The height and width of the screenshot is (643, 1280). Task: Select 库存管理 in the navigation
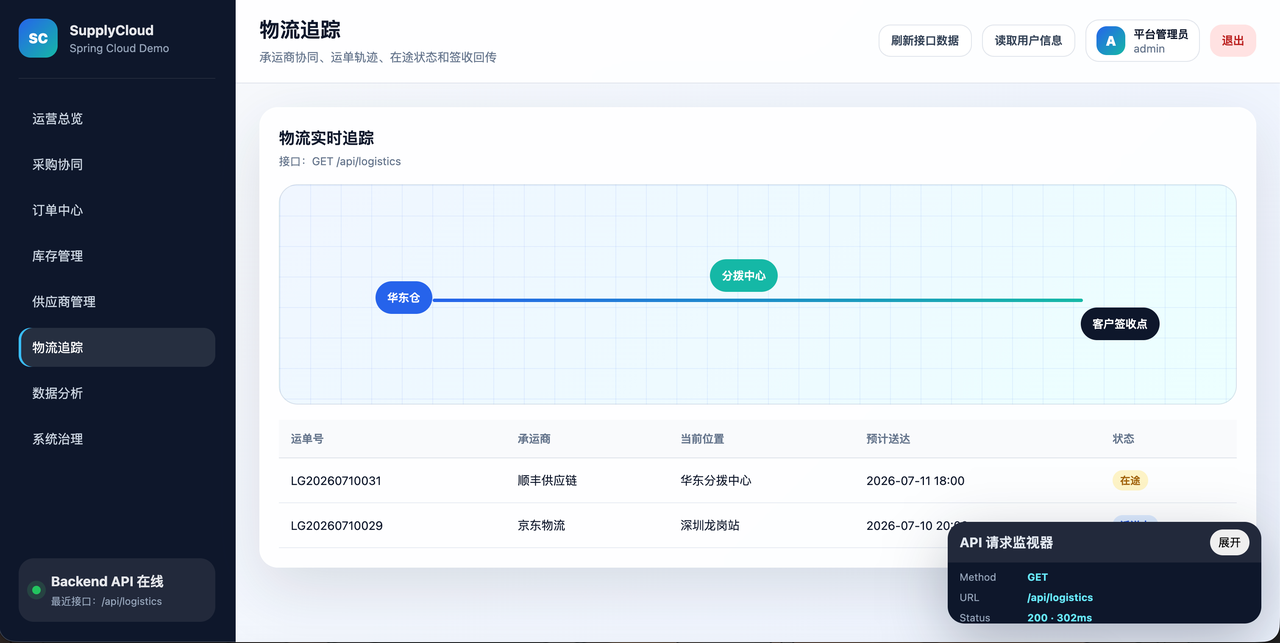point(117,256)
